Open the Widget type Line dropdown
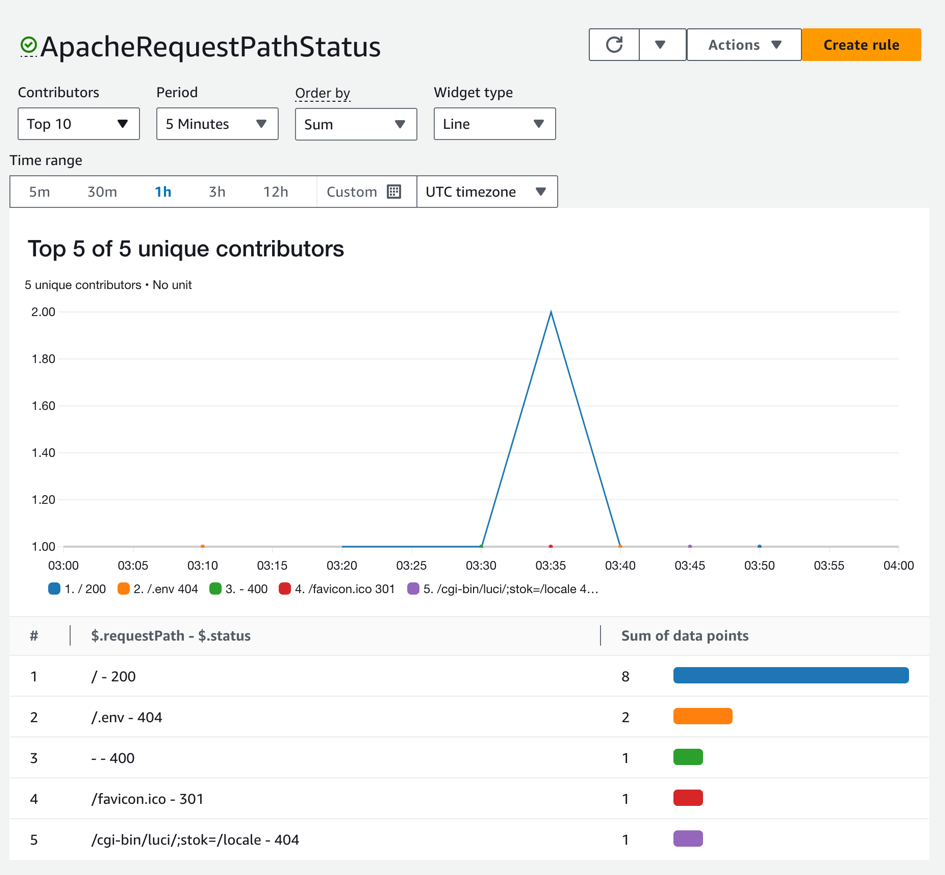This screenshot has height=875, width=945. click(x=494, y=124)
